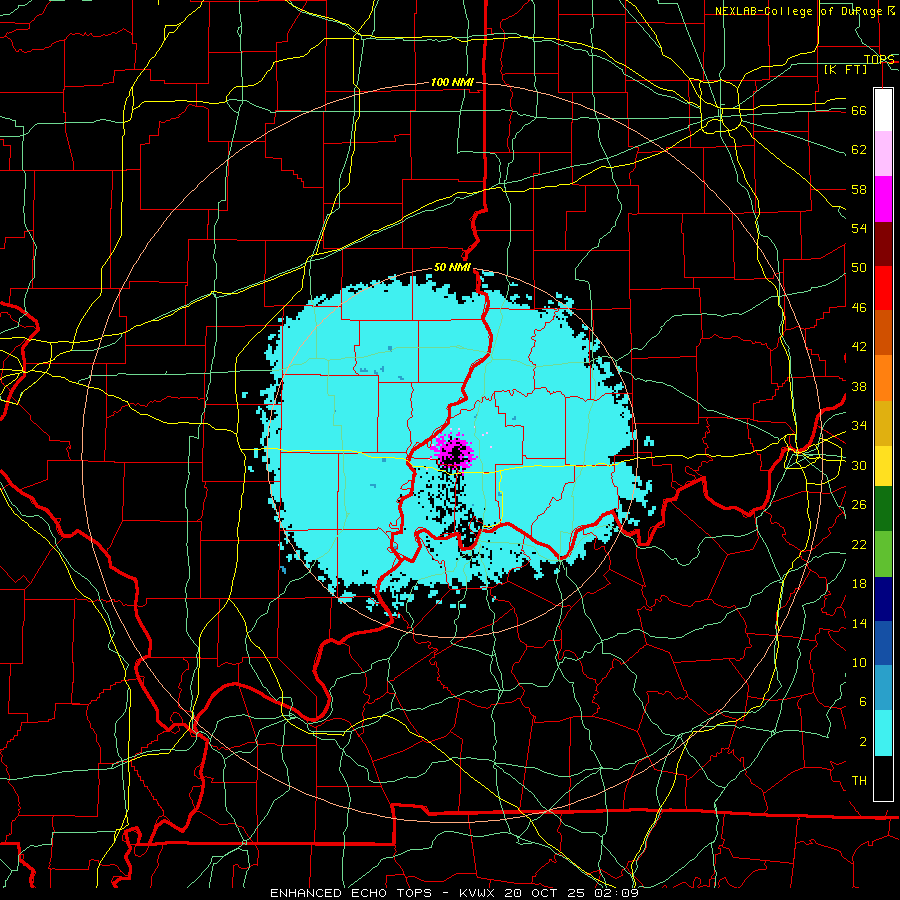Select the TH threshold legend label

tap(859, 781)
